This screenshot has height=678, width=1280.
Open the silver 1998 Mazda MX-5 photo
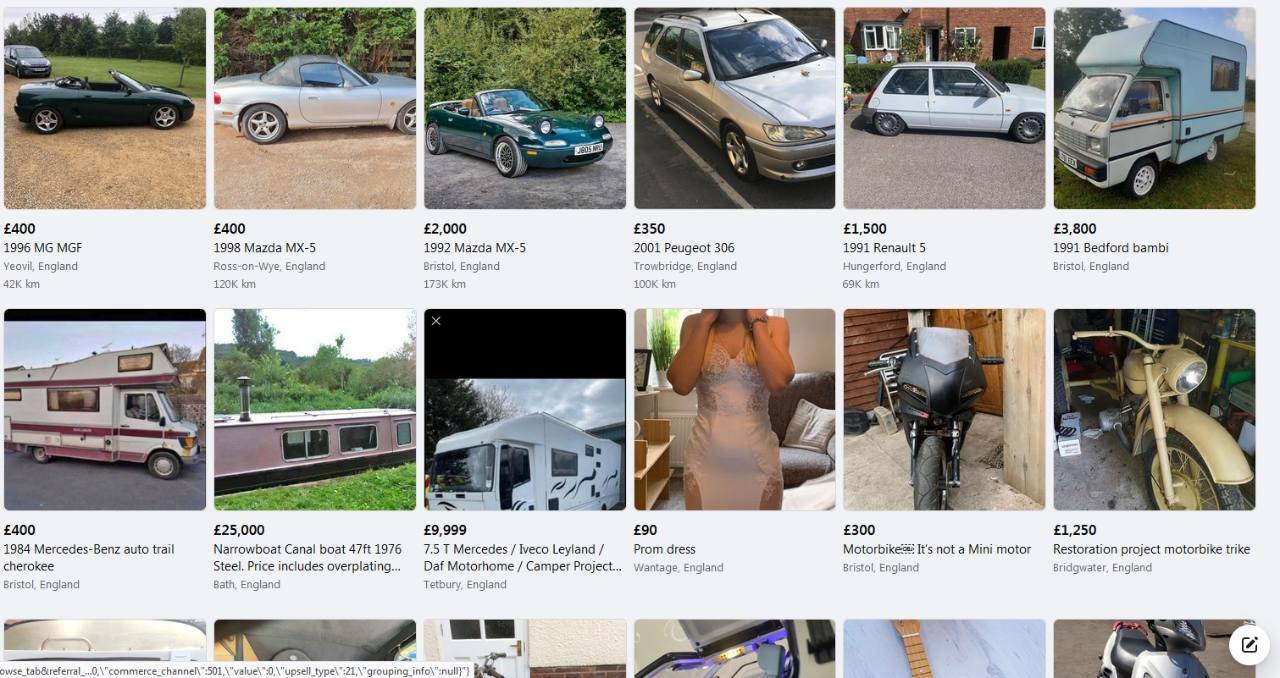click(x=315, y=108)
